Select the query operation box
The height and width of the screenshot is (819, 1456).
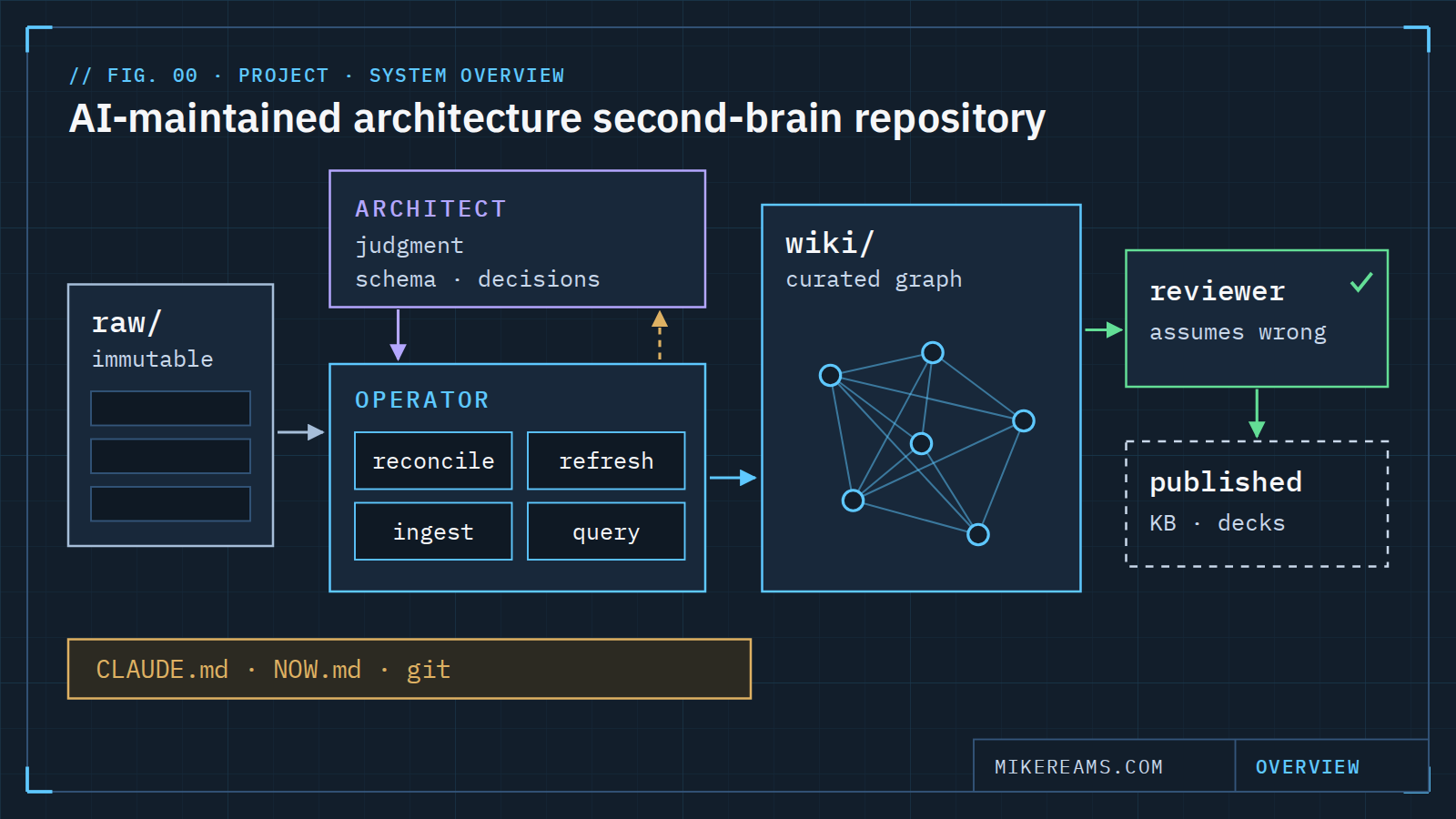(606, 531)
